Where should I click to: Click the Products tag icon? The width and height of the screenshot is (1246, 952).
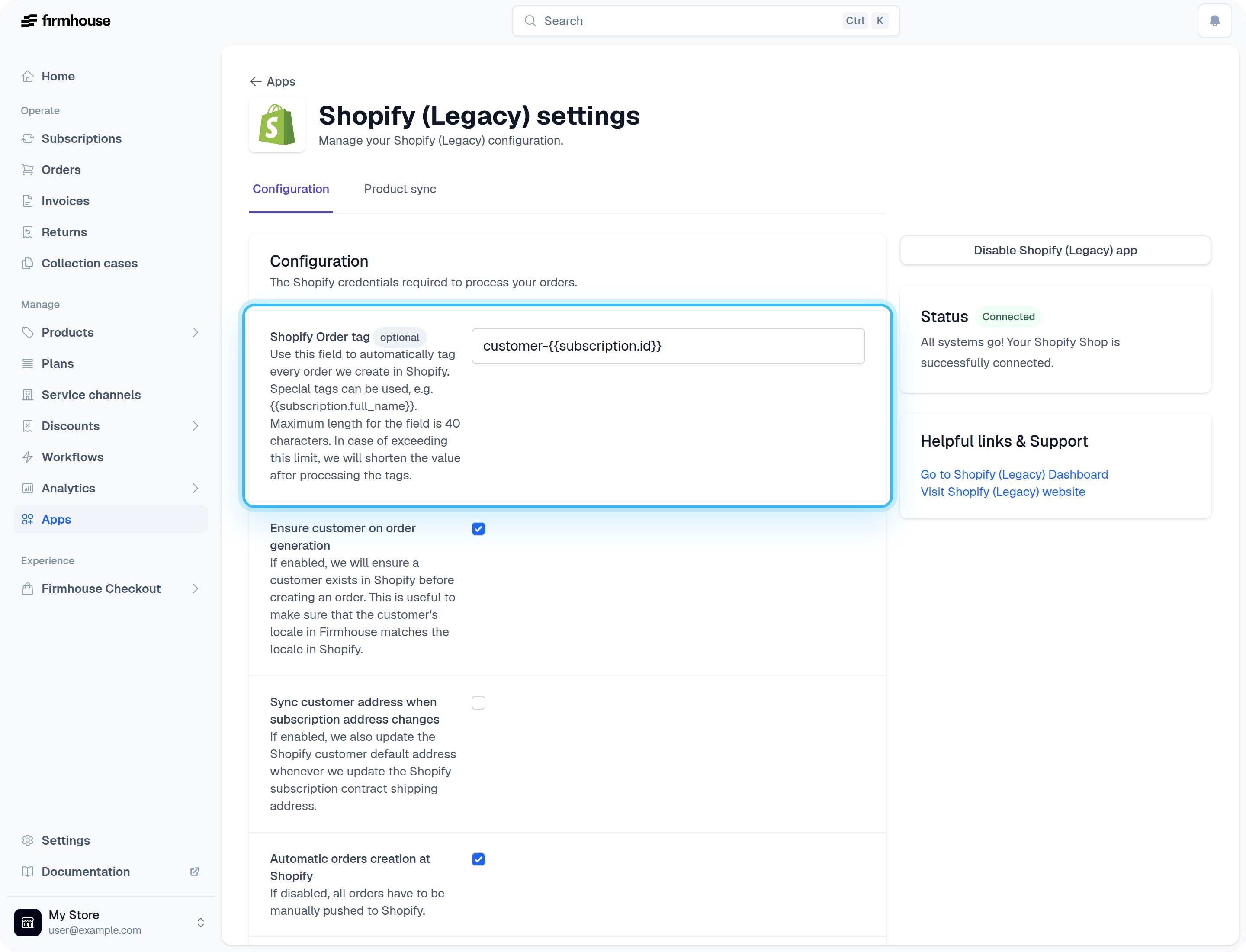(28, 332)
